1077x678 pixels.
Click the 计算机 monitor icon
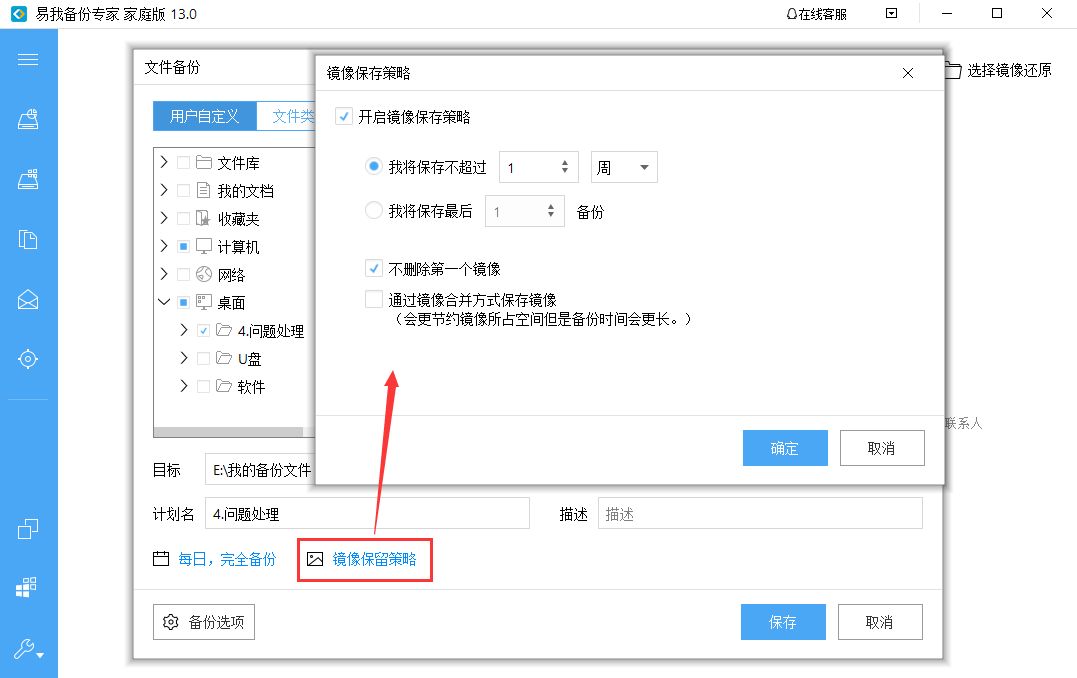pyautogui.click(x=203, y=246)
